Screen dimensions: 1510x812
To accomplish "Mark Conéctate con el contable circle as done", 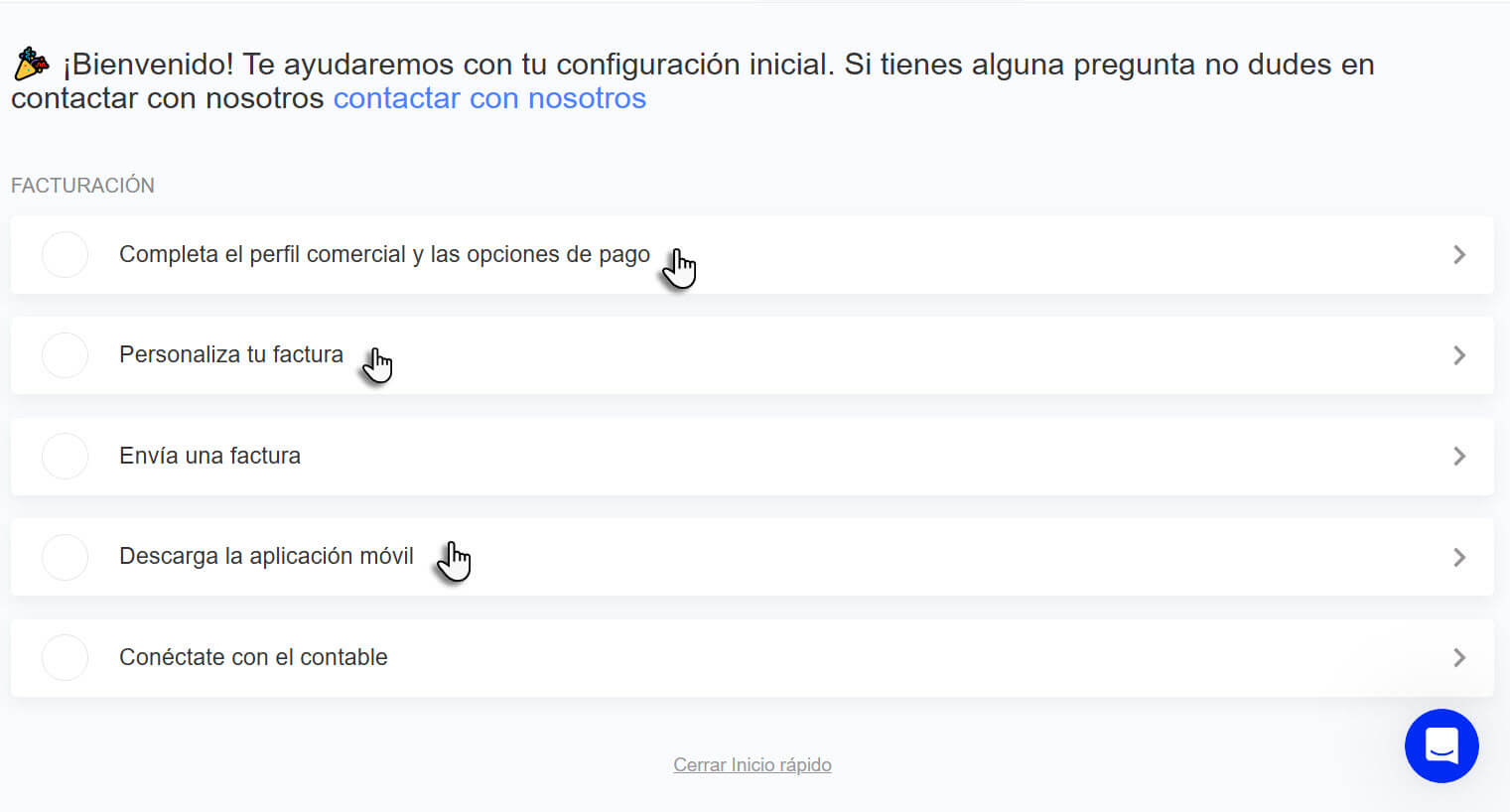I will point(65,657).
